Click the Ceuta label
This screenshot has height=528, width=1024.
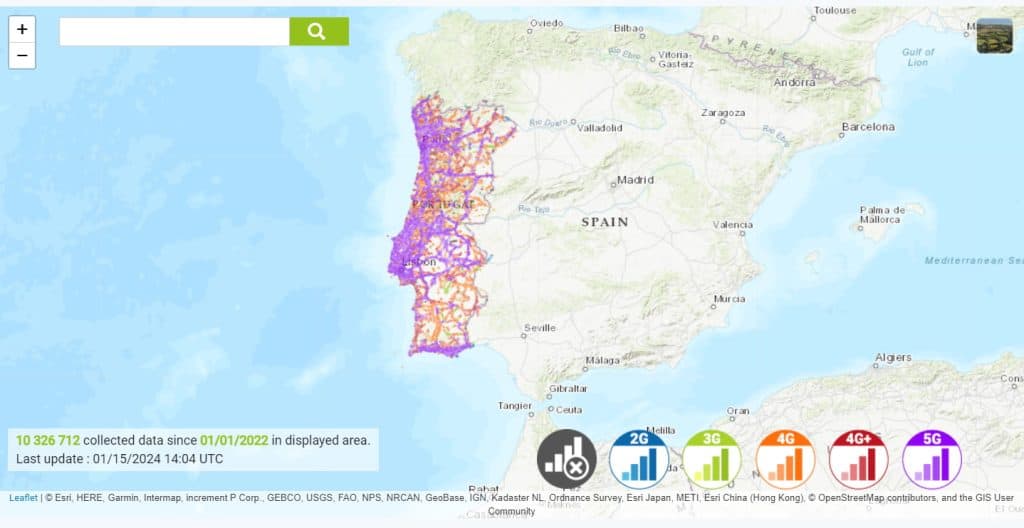[x=568, y=410]
